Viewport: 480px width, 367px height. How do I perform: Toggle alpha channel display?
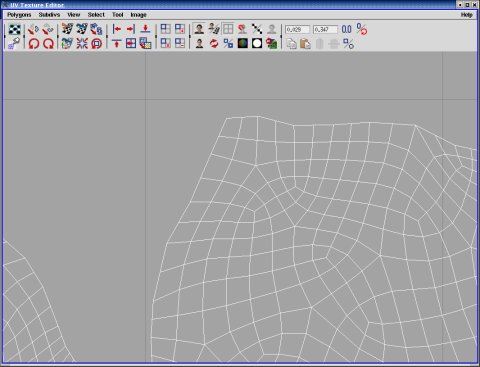[257, 43]
